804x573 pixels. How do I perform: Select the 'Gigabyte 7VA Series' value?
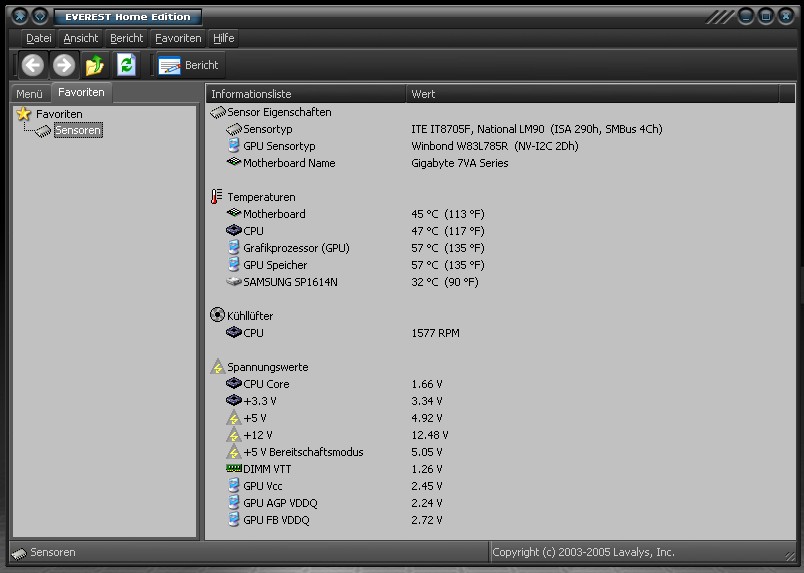[460, 163]
